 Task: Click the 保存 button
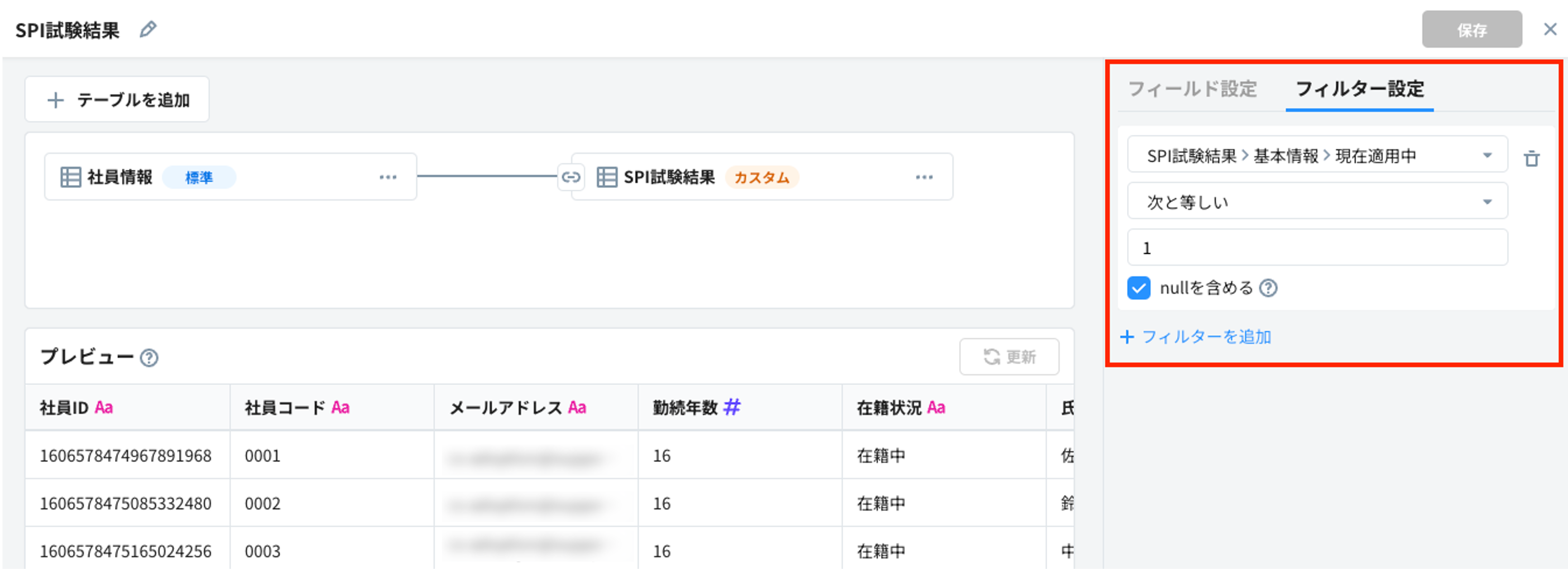pyautogui.click(x=1473, y=28)
